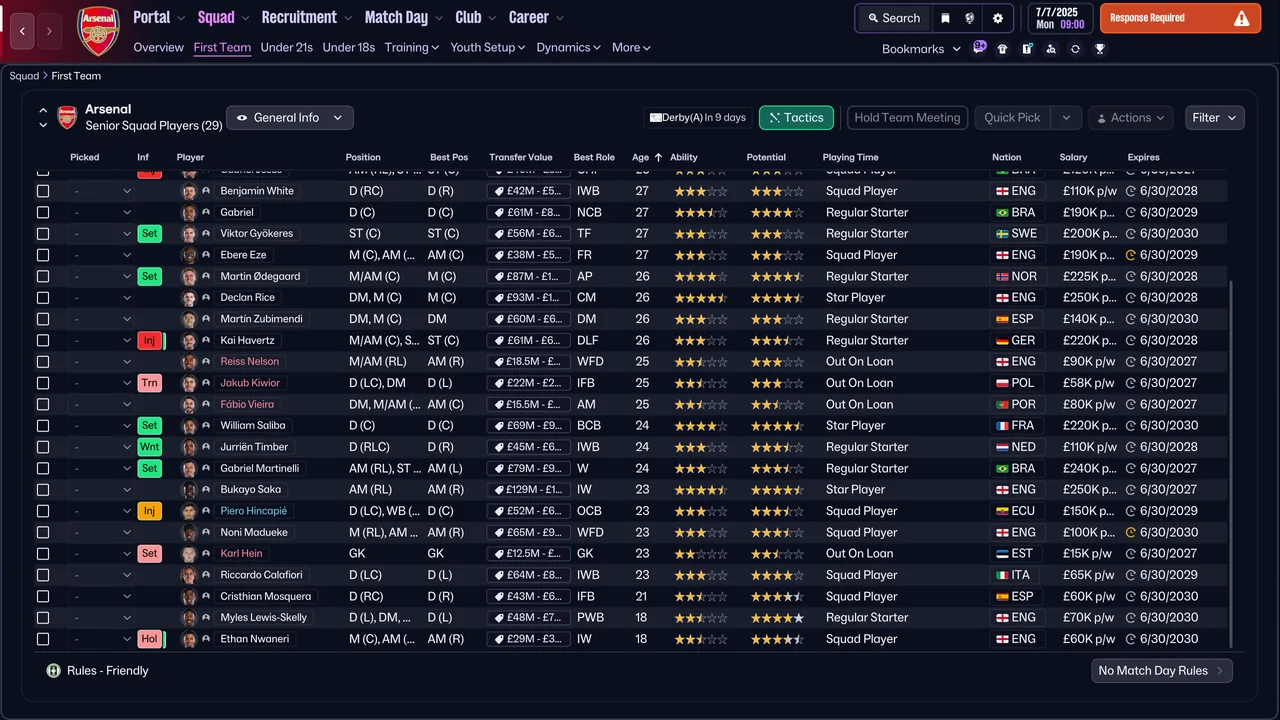Click contract clock icon for Ebere Eze expiry
The width and height of the screenshot is (1280, 720).
(1131, 255)
